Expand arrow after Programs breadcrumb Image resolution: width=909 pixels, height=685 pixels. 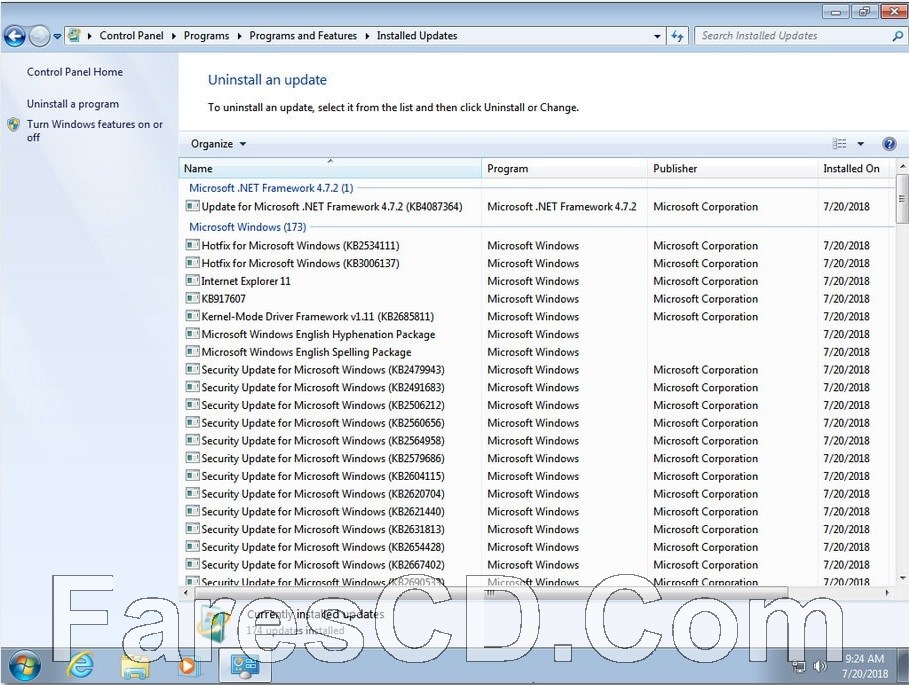[x=239, y=36]
